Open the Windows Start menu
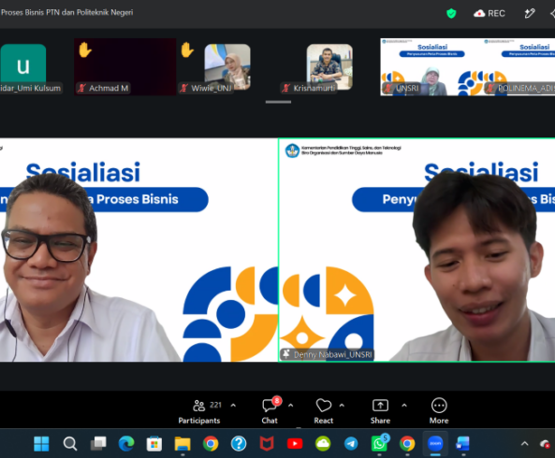555x458 pixels. (41, 443)
